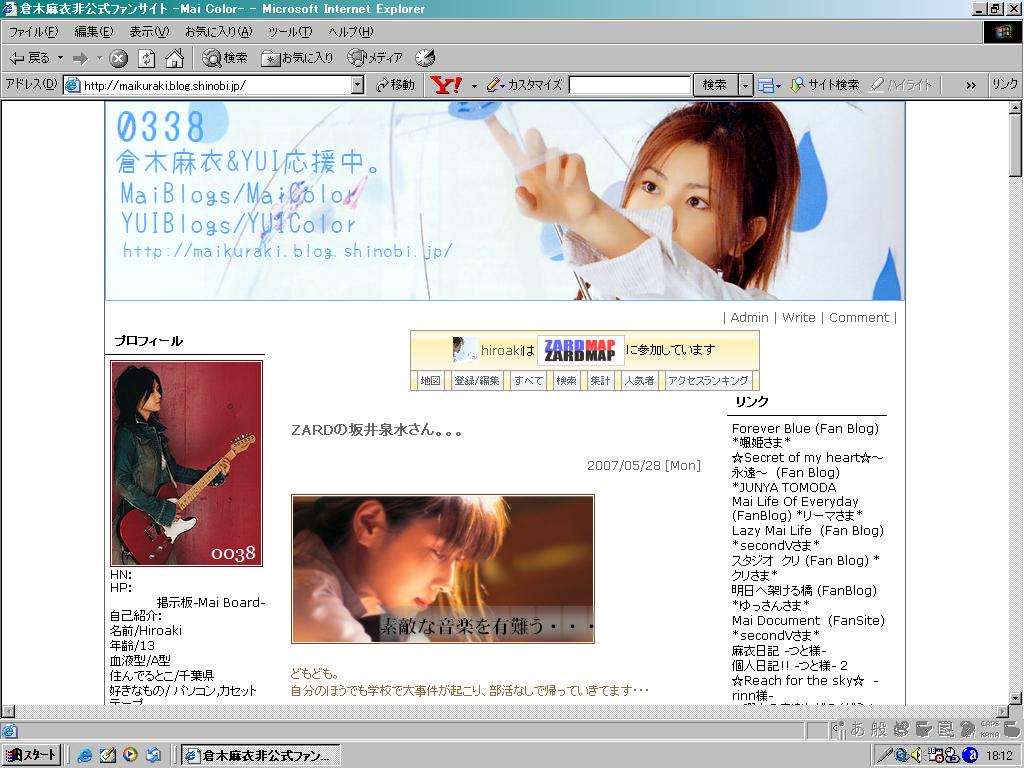Open the post title ZARDの坂井泉水さん。。。
Viewport: 1024px width, 768px height.
point(377,430)
